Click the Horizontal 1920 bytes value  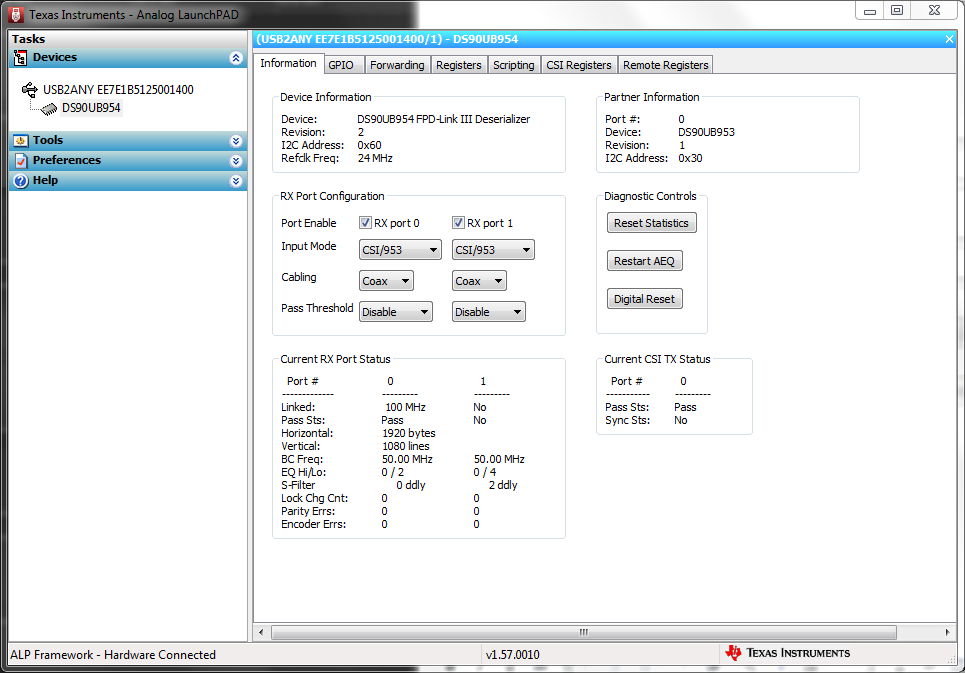point(409,433)
